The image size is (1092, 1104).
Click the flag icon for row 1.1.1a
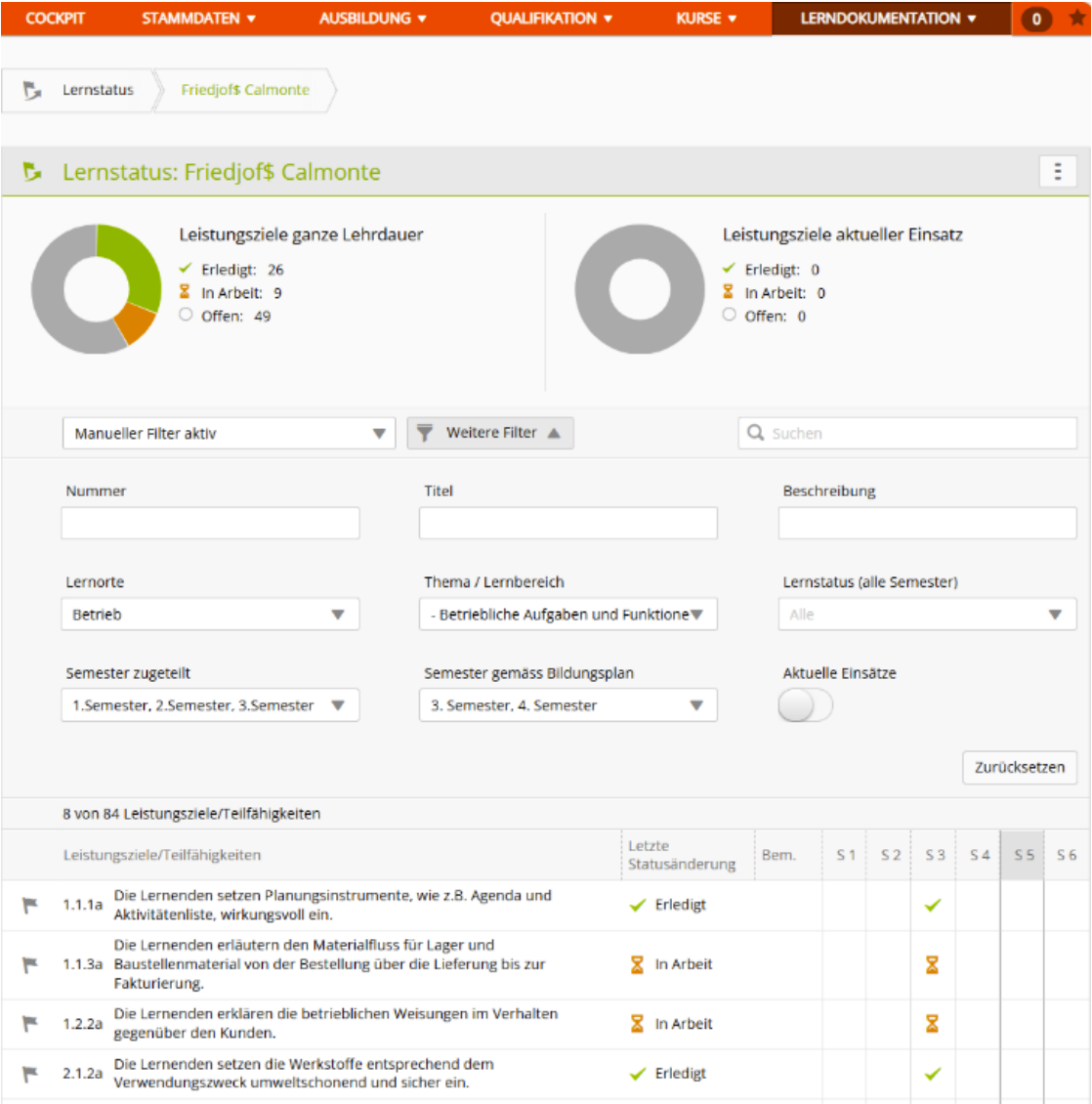pyautogui.click(x=30, y=906)
